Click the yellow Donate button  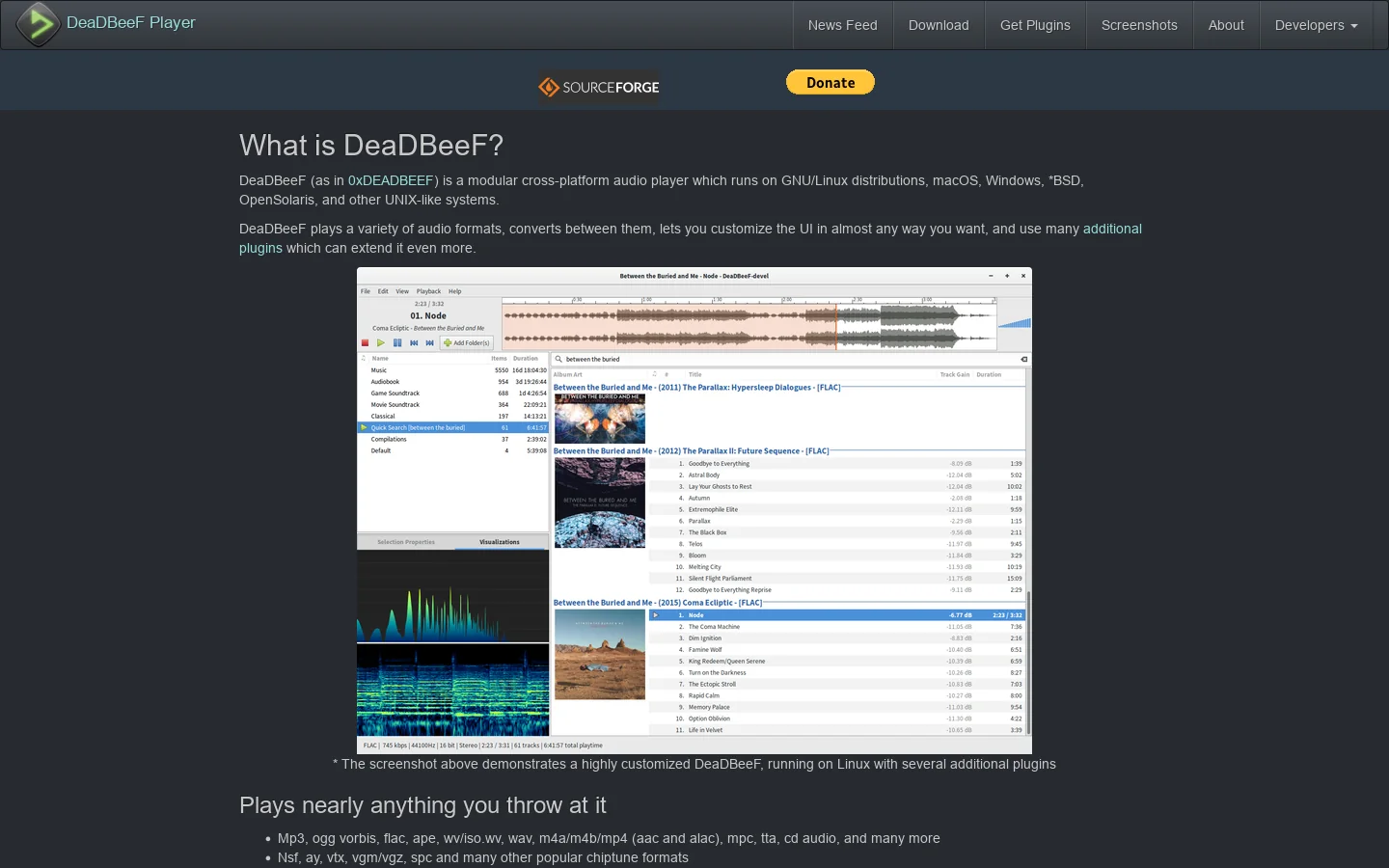[831, 83]
